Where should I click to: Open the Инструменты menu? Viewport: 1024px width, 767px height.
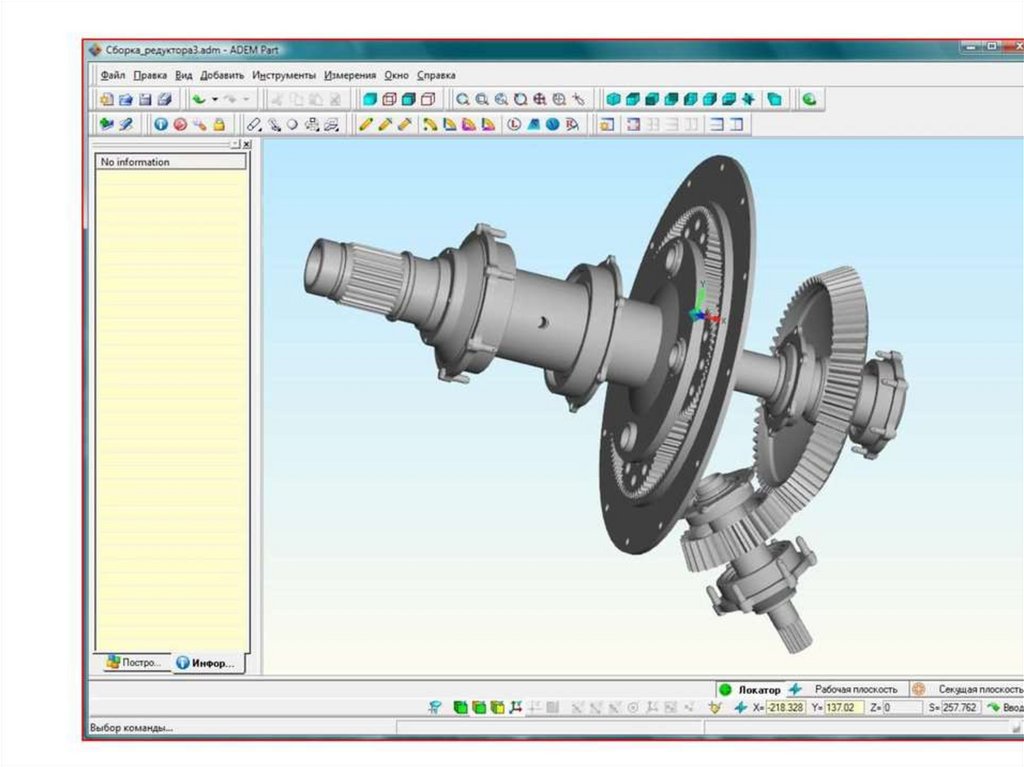(284, 75)
